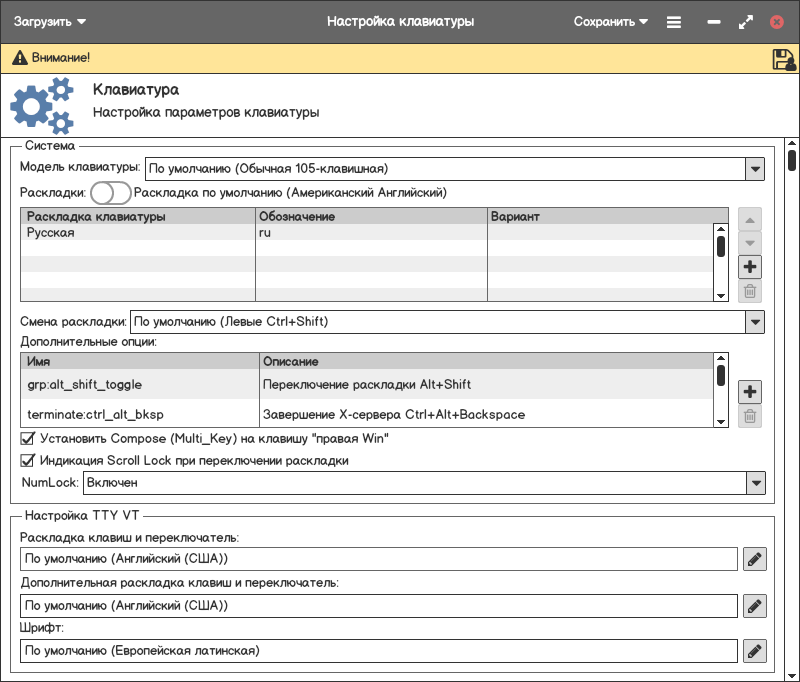Viewport: 800px width, 682px height.
Task: Delete selected keyboard layout via trash icon
Action: pos(750,292)
